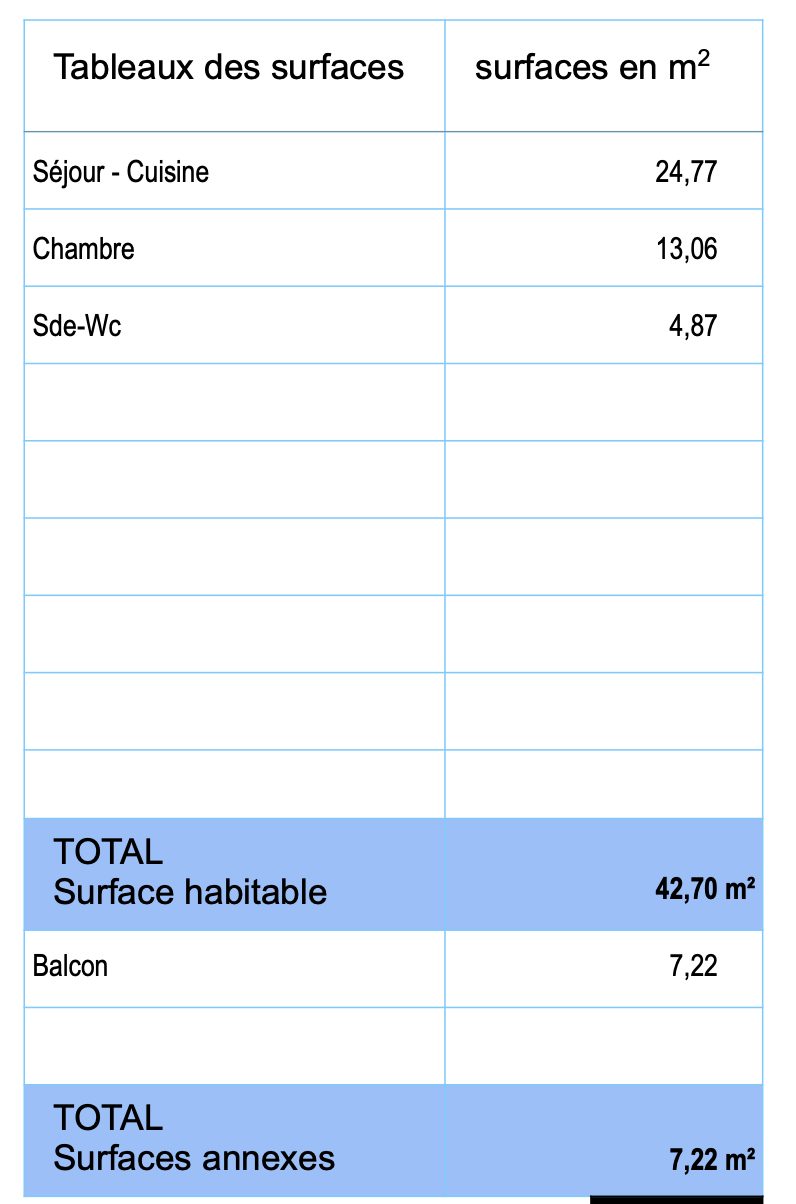Click the "TOTAL Surfaces annexes" label

tap(194, 1138)
